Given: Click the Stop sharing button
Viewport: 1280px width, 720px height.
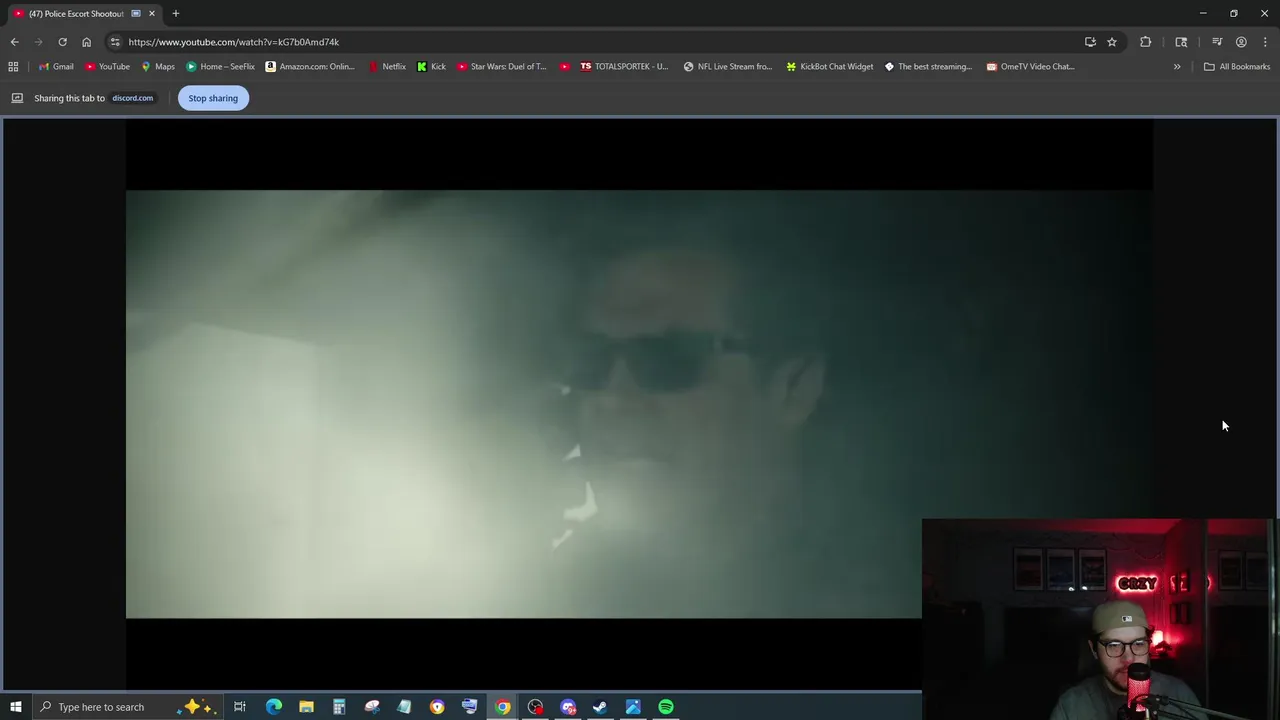Looking at the screenshot, I should coord(213,98).
